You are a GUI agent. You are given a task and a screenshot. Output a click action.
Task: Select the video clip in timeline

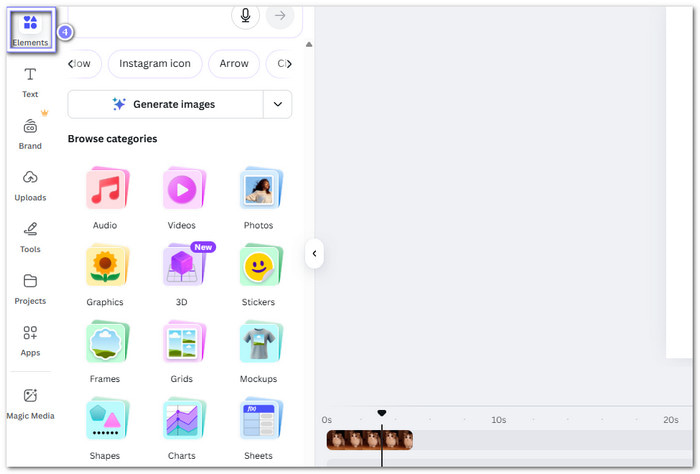(369, 440)
